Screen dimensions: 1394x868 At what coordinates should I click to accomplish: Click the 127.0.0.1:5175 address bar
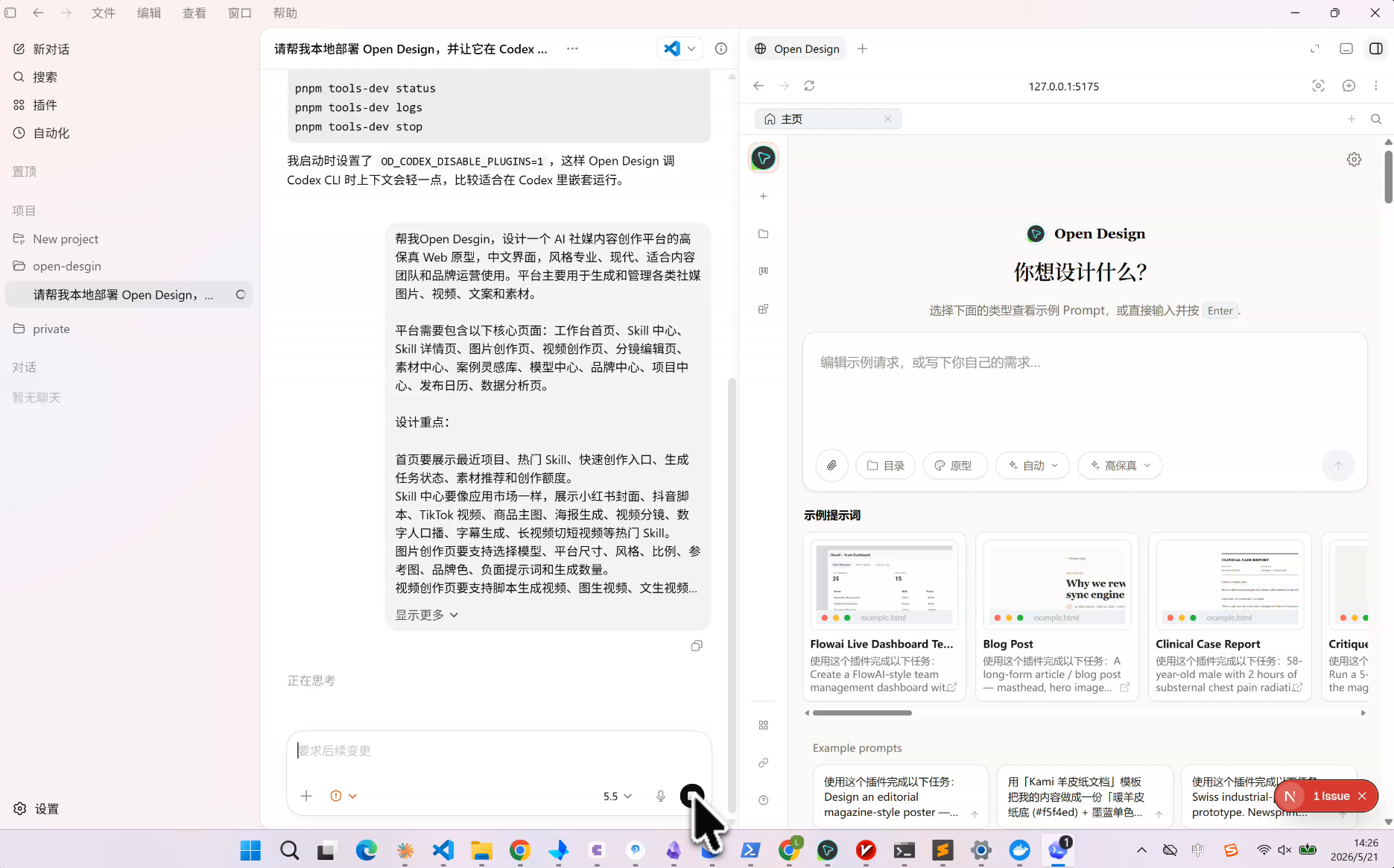click(1064, 86)
